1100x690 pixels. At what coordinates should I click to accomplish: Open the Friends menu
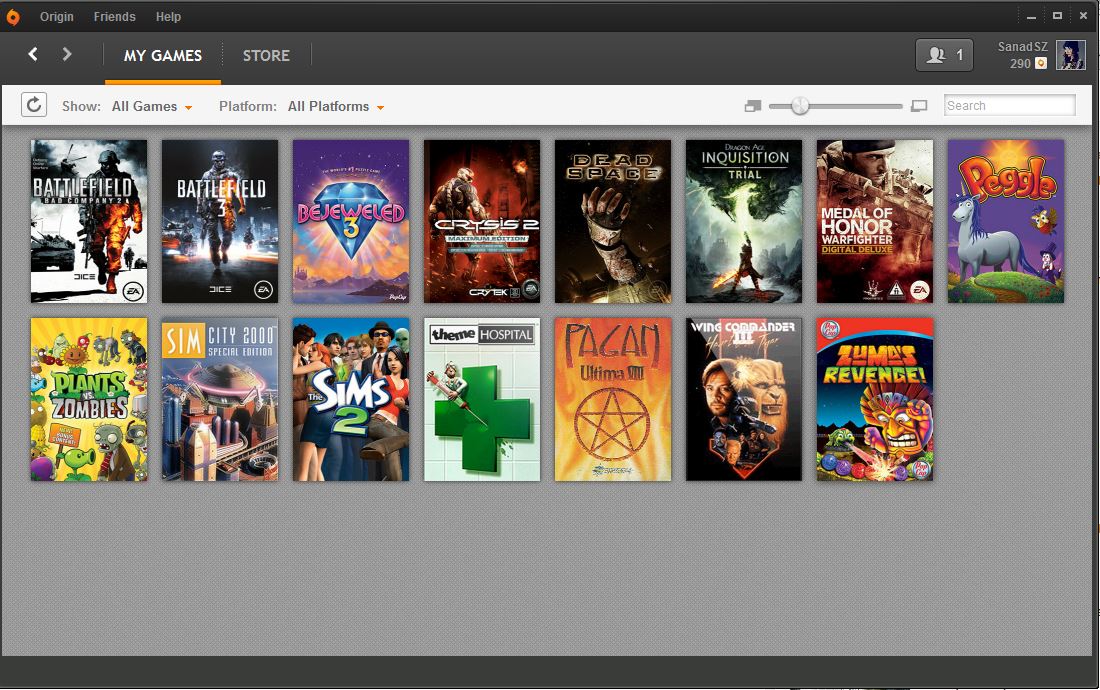click(114, 16)
